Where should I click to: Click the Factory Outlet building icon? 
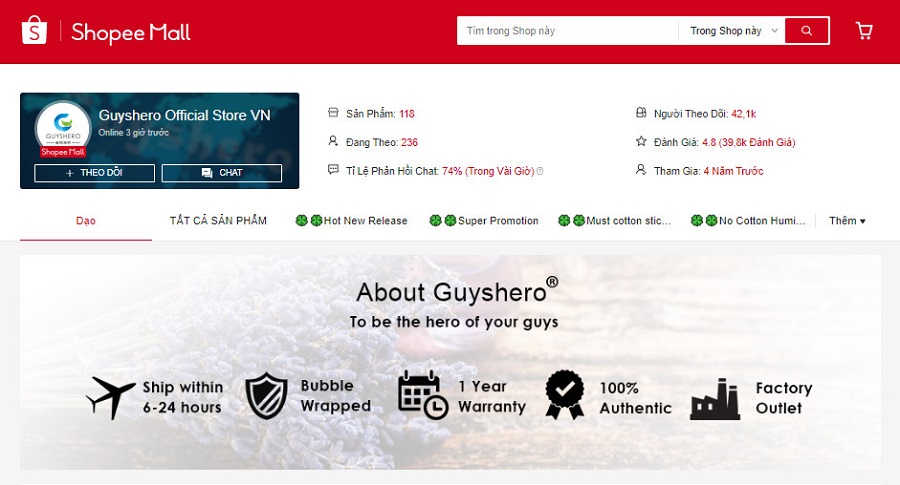coord(715,398)
